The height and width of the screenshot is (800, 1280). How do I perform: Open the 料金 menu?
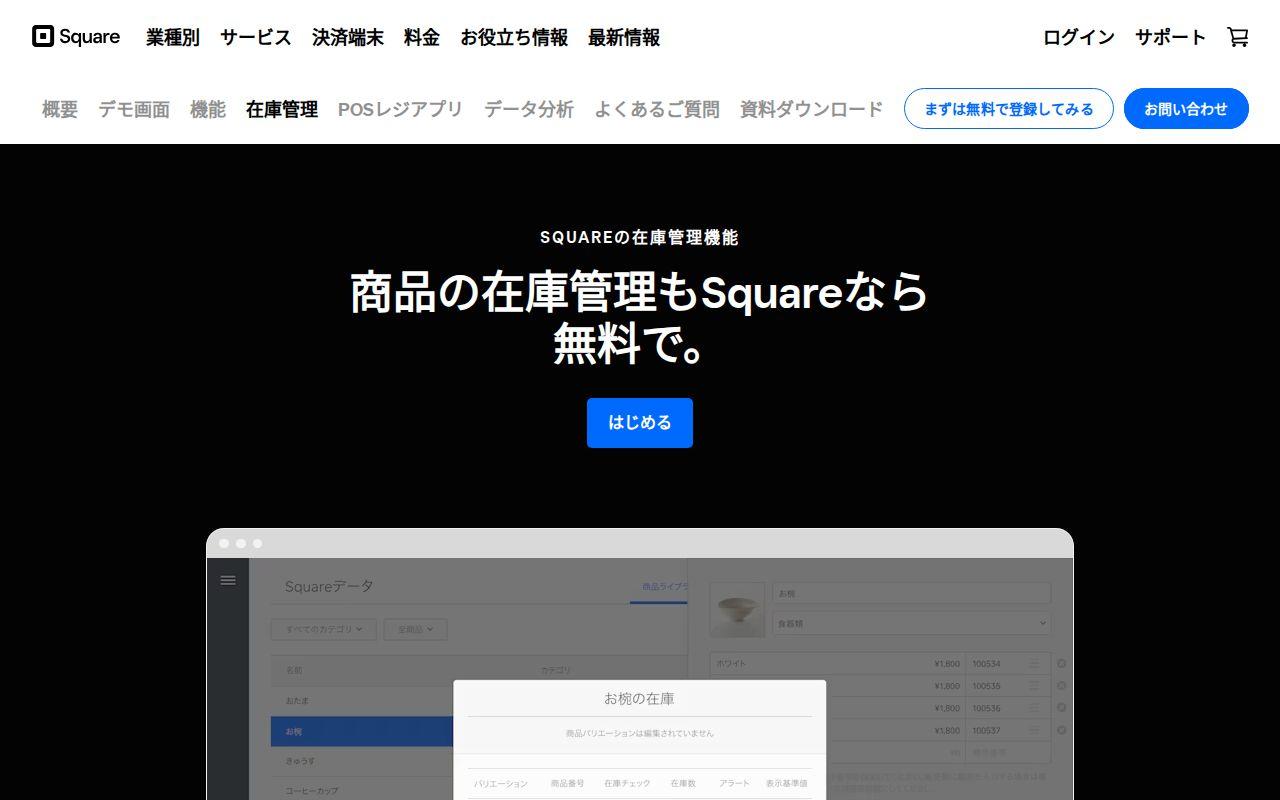click(x=422, y=37)
